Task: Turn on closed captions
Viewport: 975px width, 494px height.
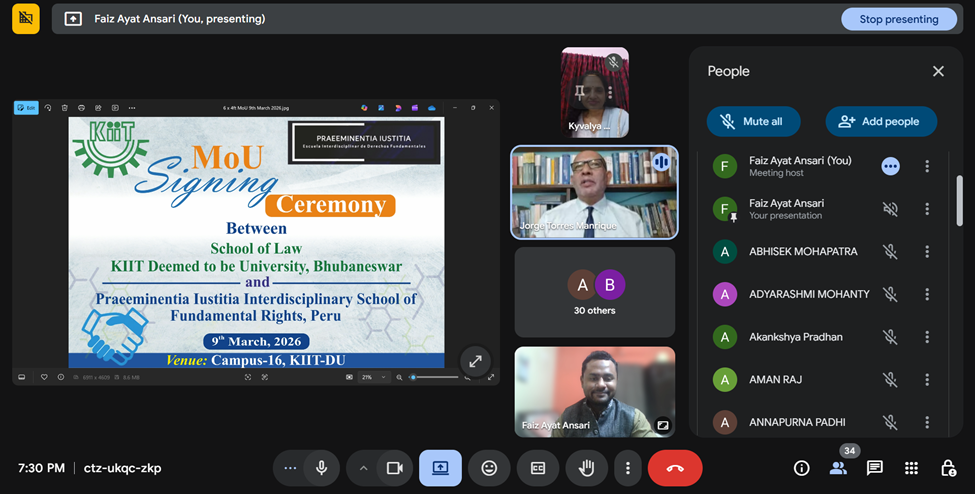Action: click(538, 468)
